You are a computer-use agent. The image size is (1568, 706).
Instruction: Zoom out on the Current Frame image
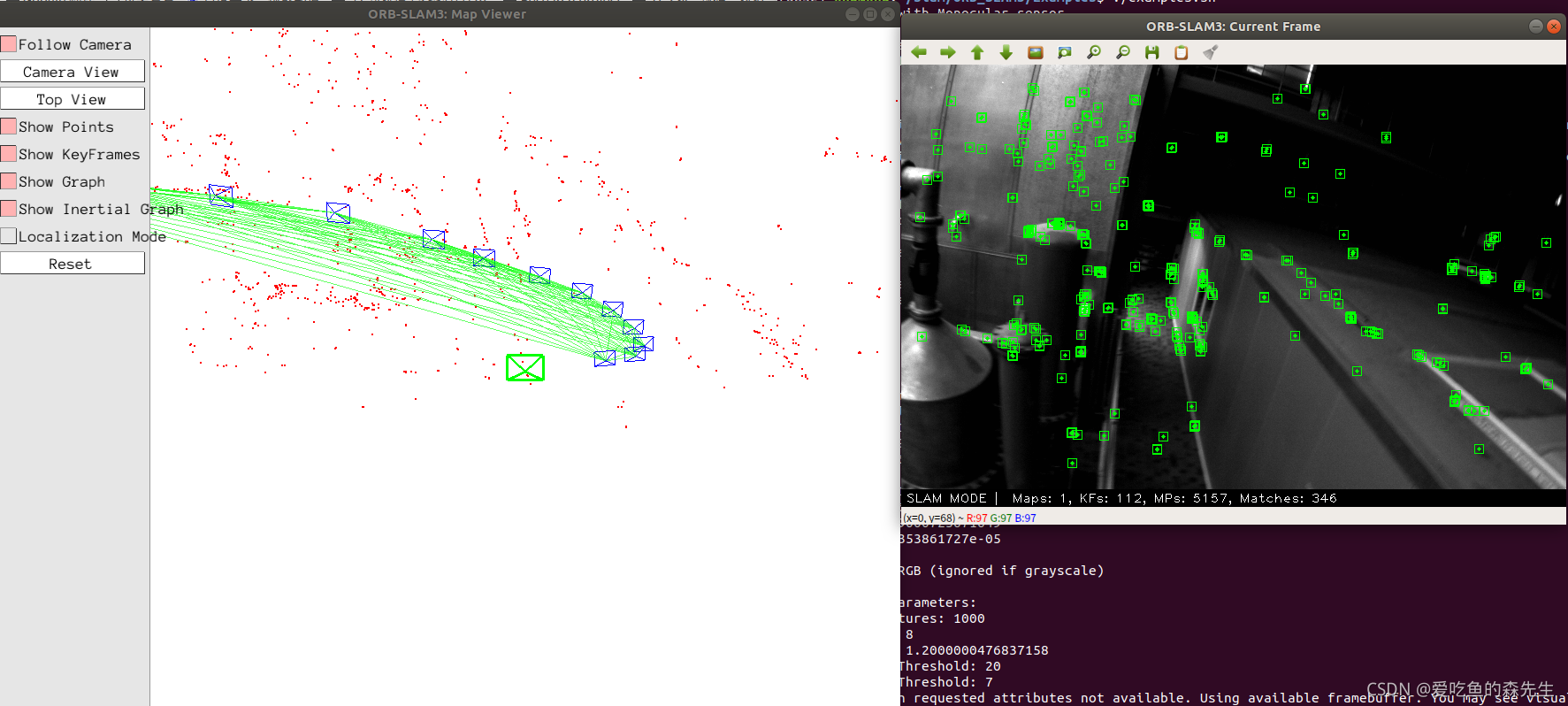1123,52
